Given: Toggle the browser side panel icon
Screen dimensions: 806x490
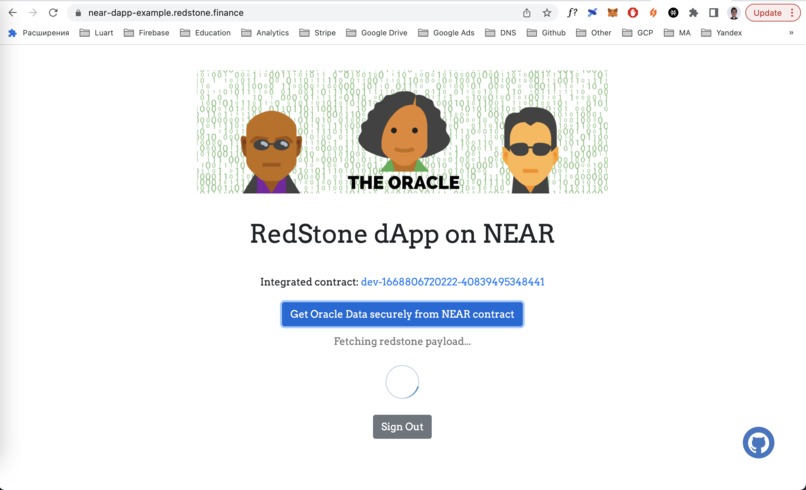Looking at the screenshot, I should click(713, 13).
